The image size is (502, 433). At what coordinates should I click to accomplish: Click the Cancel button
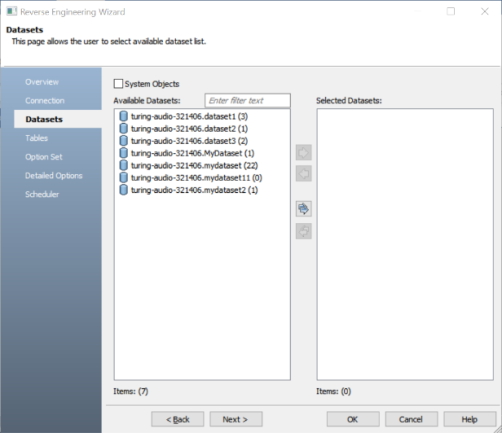411,419
